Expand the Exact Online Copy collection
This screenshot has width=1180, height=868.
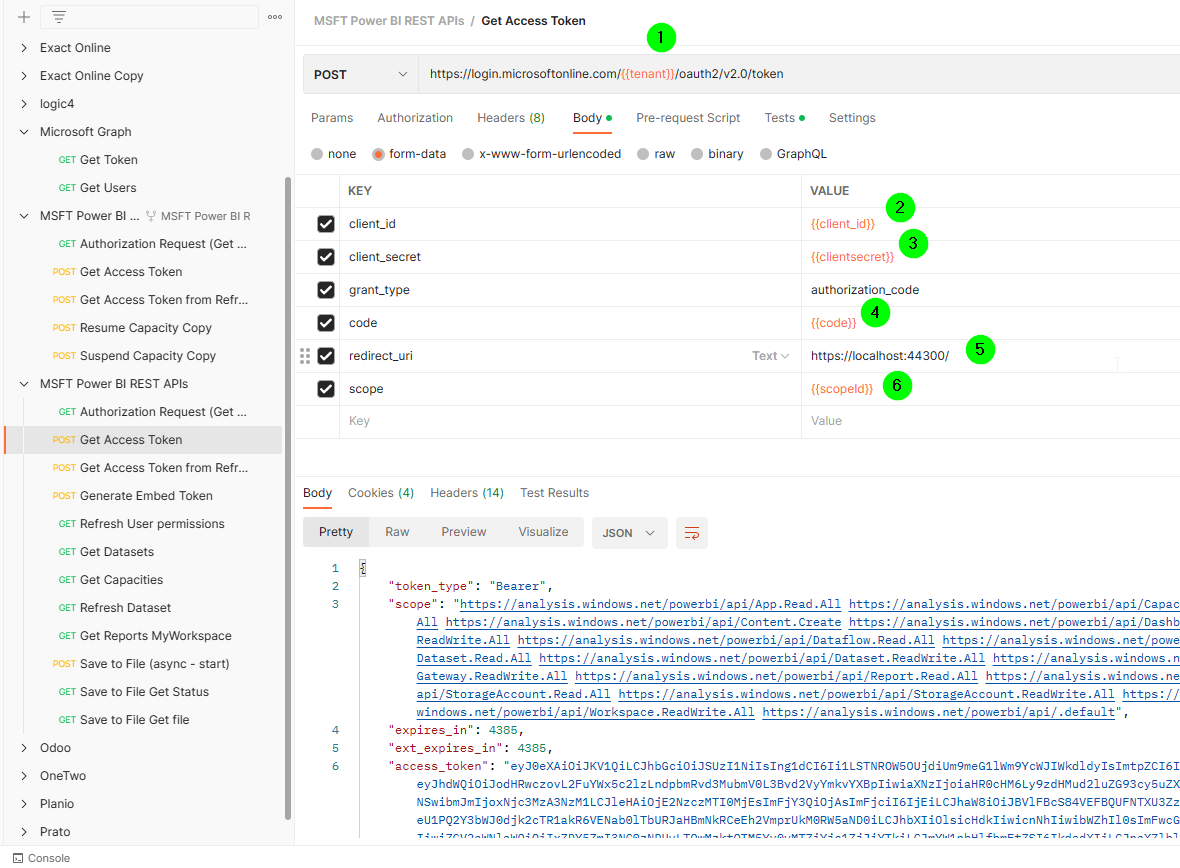(24, 75)
